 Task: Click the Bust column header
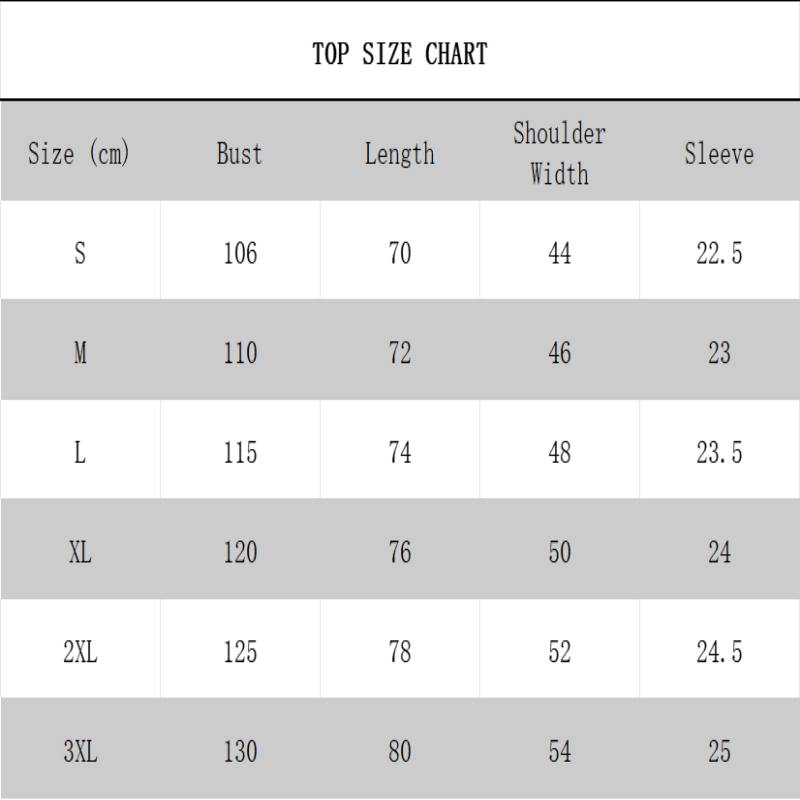240,154
